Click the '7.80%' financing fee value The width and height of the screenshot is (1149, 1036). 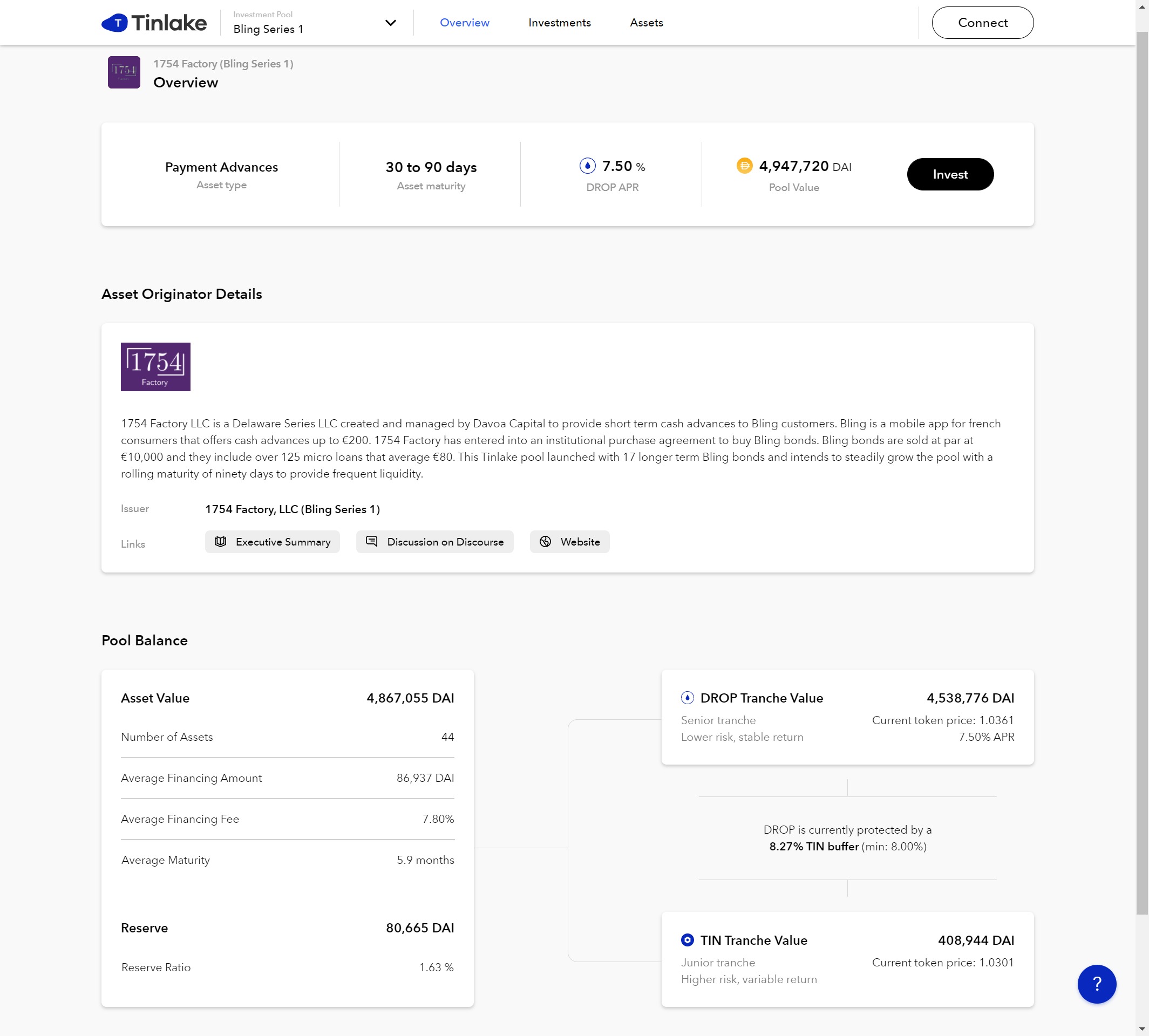click(x=438, y=819)
